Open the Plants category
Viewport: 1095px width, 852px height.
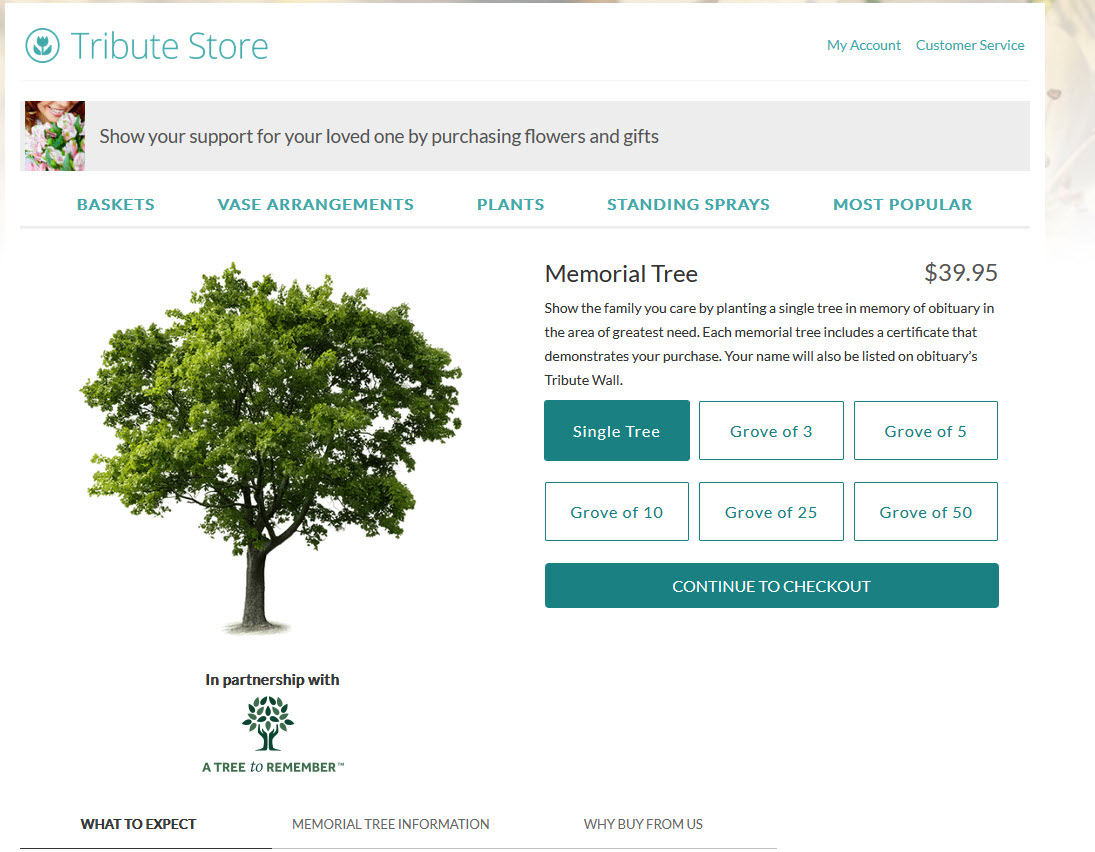click(510, 204)
